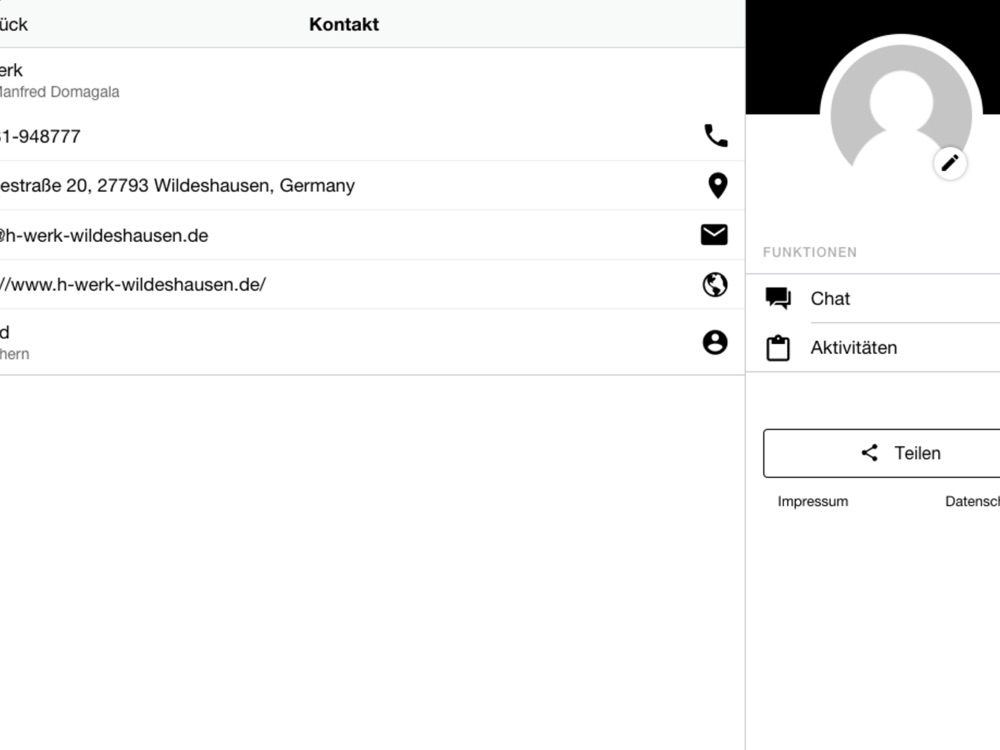Tap the phone call icon
This screenshot has width=1000, height=750.
(x=716, y=136)
